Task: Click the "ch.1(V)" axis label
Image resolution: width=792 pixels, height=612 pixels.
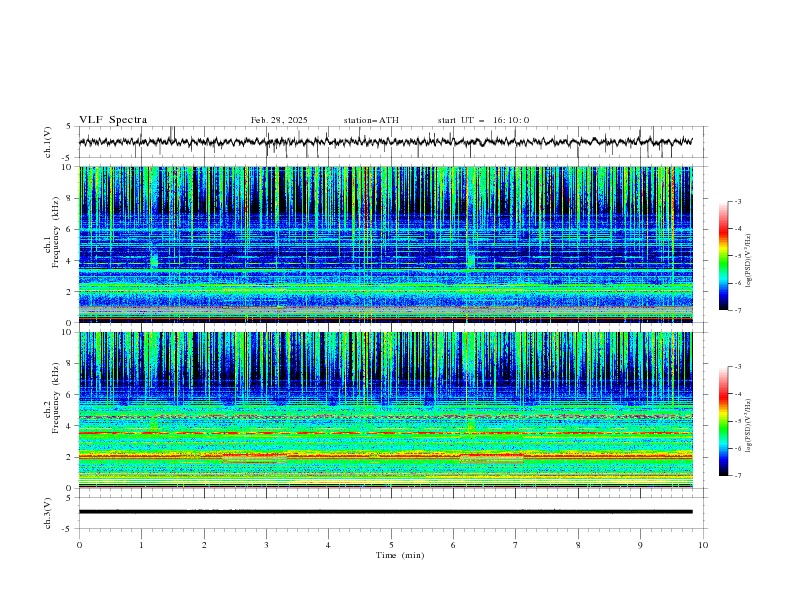Action: 48,142
